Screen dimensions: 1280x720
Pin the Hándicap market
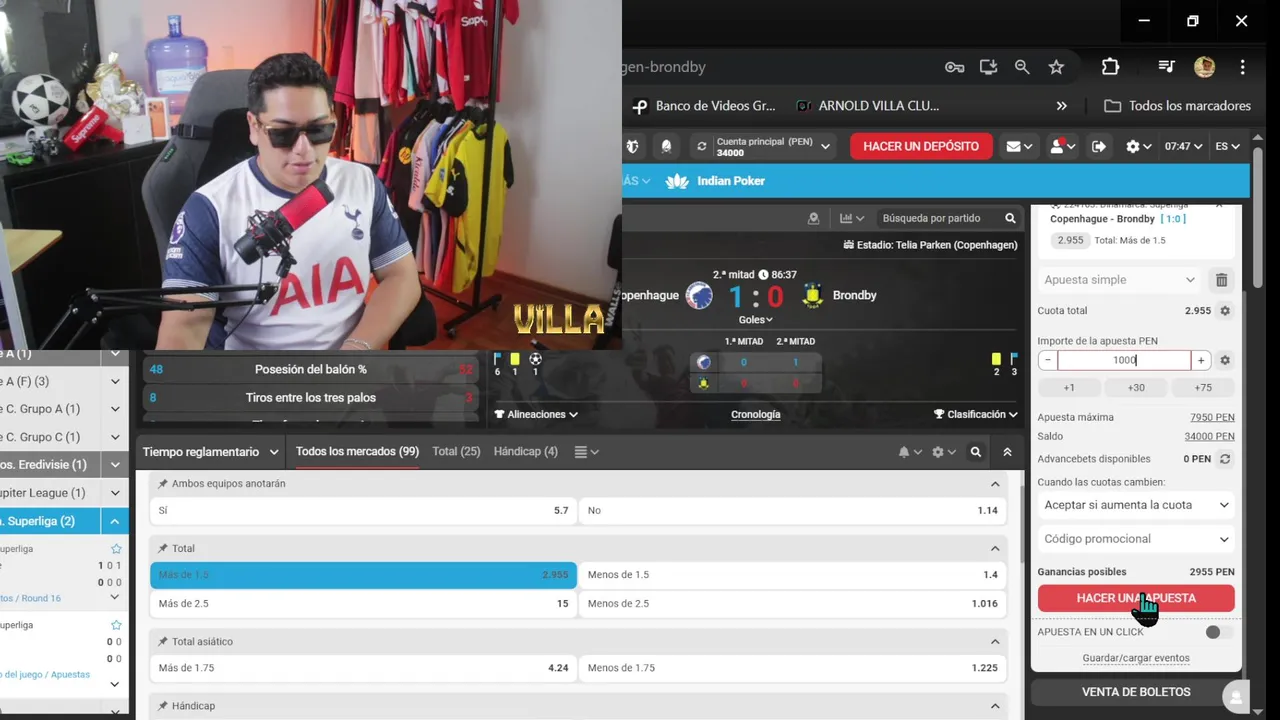(x=163, y=706)
